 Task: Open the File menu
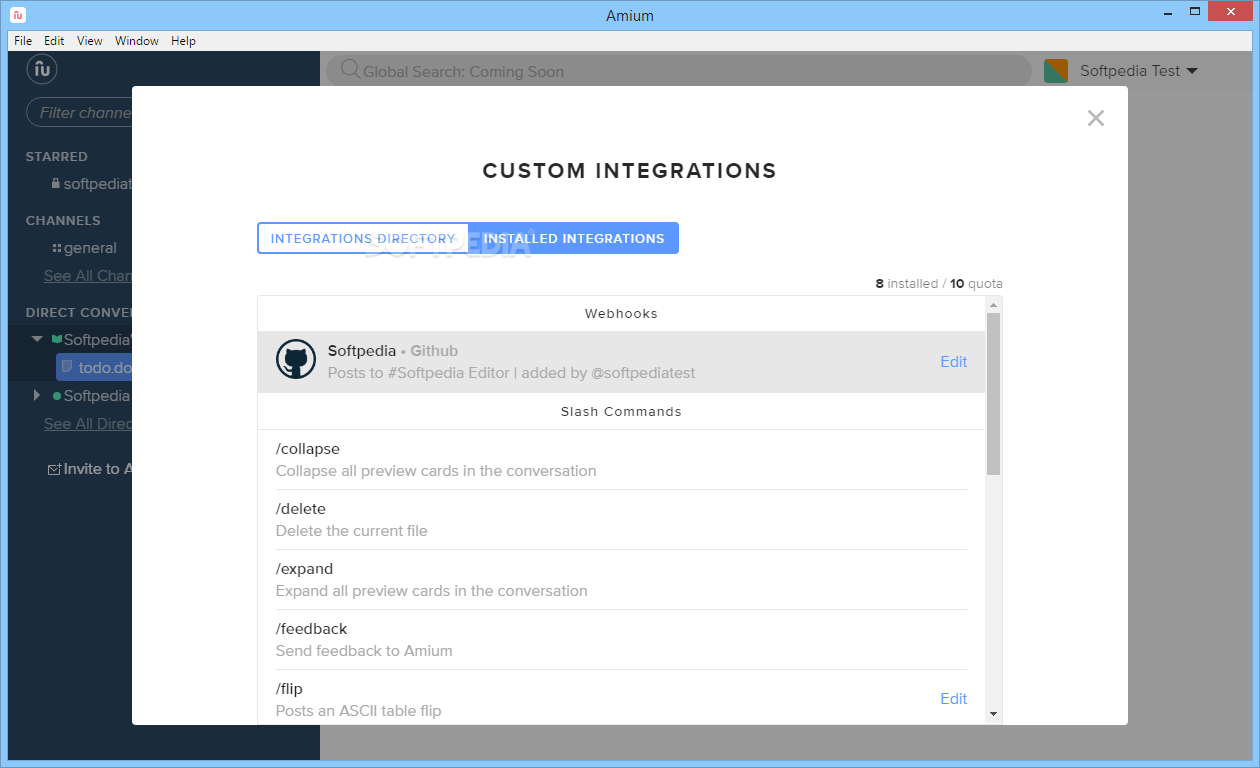[23, 41]
